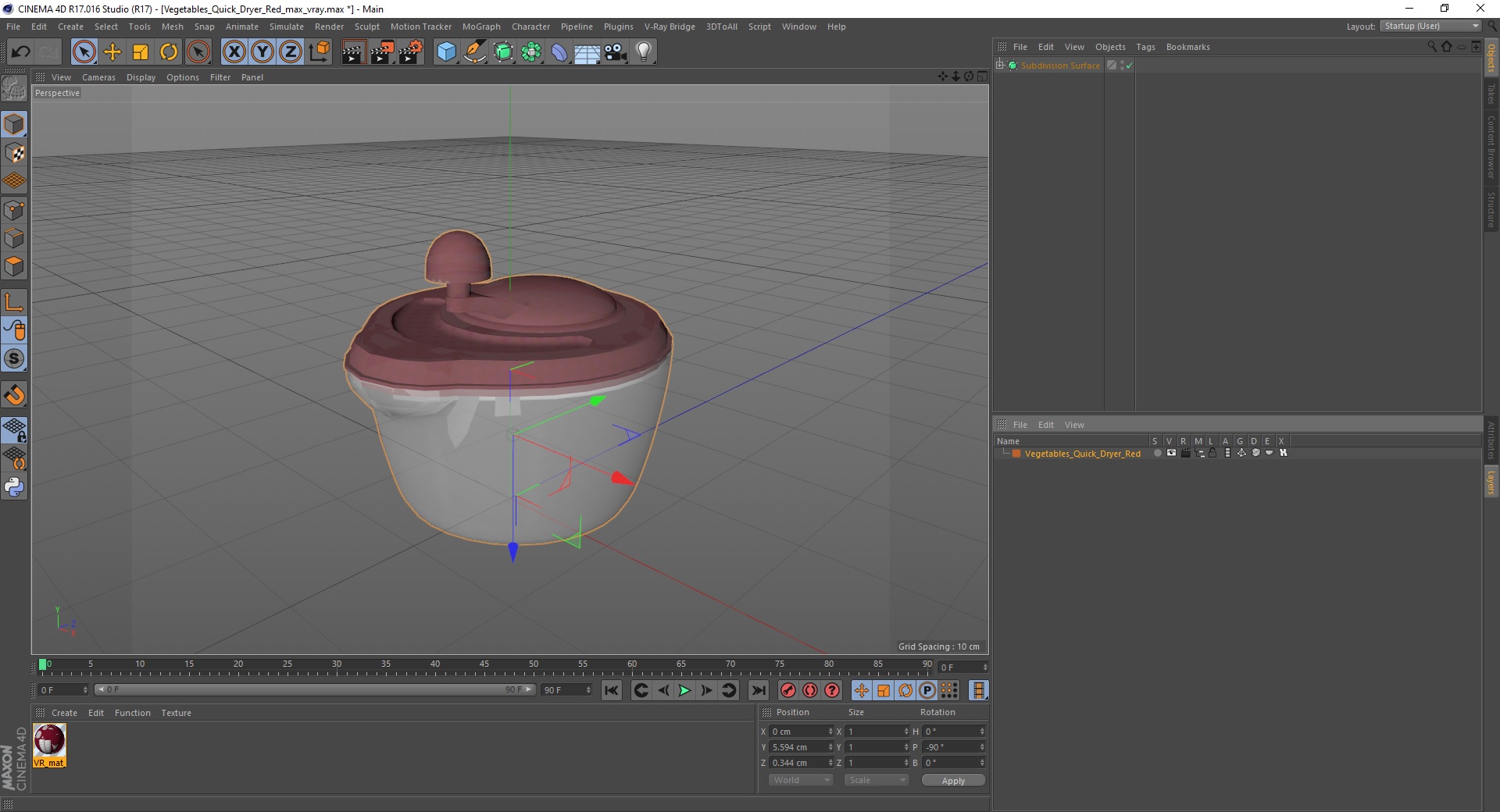1500x812 pixels.
Task: Toggle layer view eye for Vegetables_Quick_Dryer_Red
Action: coord(1170,453)
